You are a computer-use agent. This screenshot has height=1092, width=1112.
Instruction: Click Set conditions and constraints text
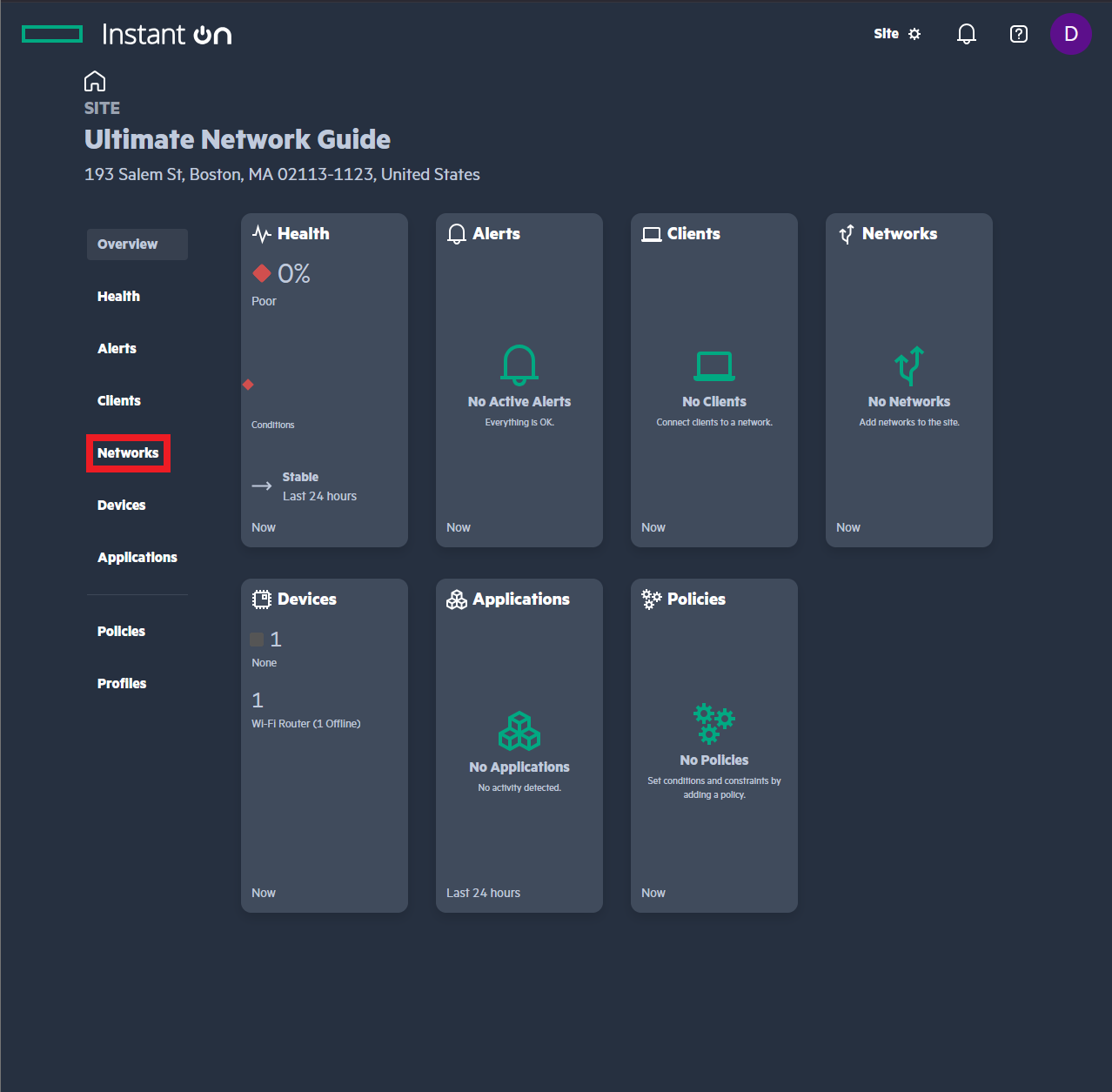point(714,788)
